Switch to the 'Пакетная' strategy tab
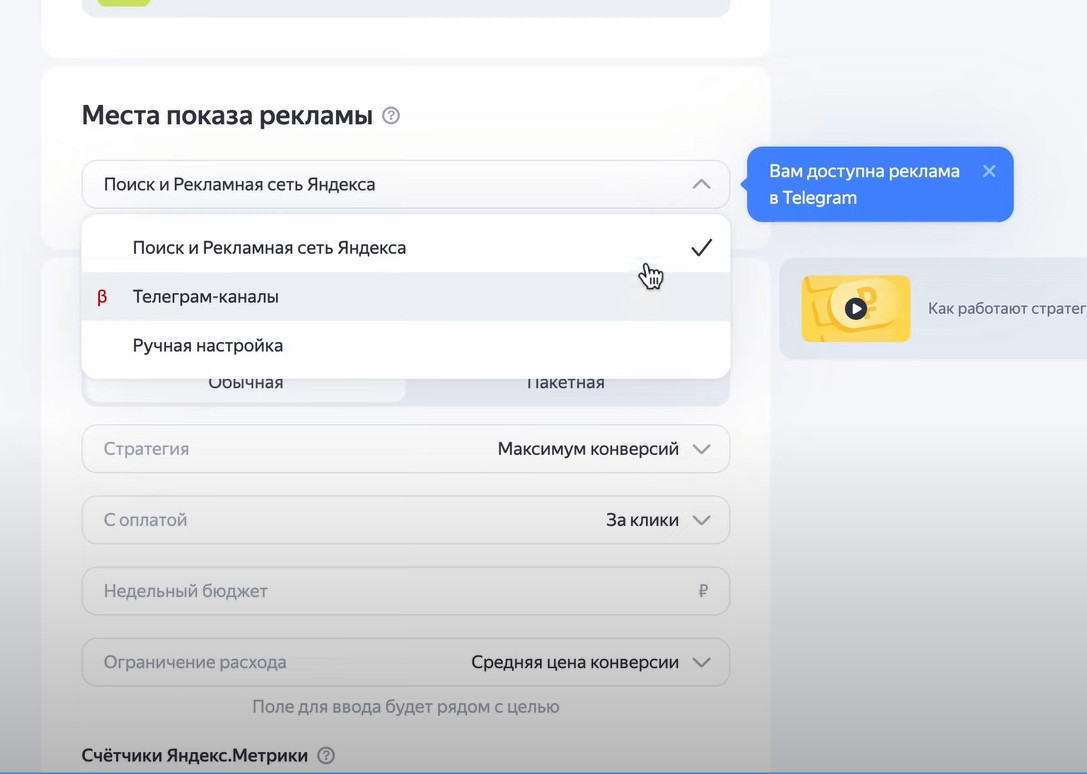The height and width of the screenshot is (774, 1087). 567,382
